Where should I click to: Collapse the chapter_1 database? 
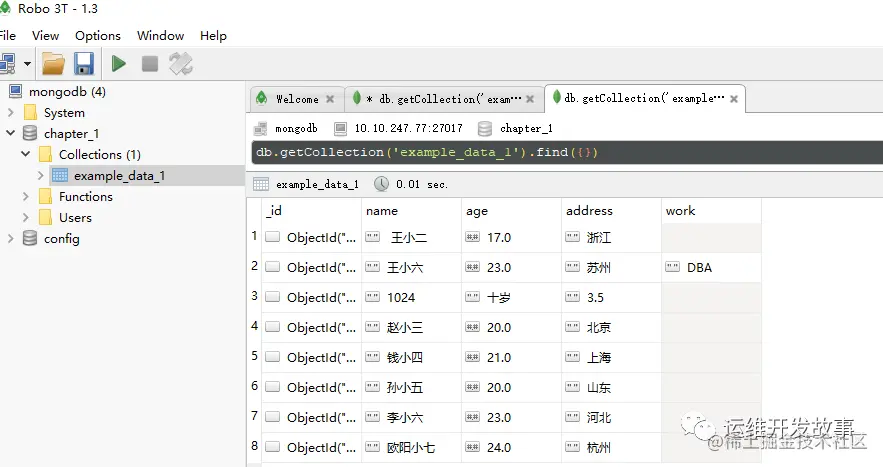click(x=10, y=134)
